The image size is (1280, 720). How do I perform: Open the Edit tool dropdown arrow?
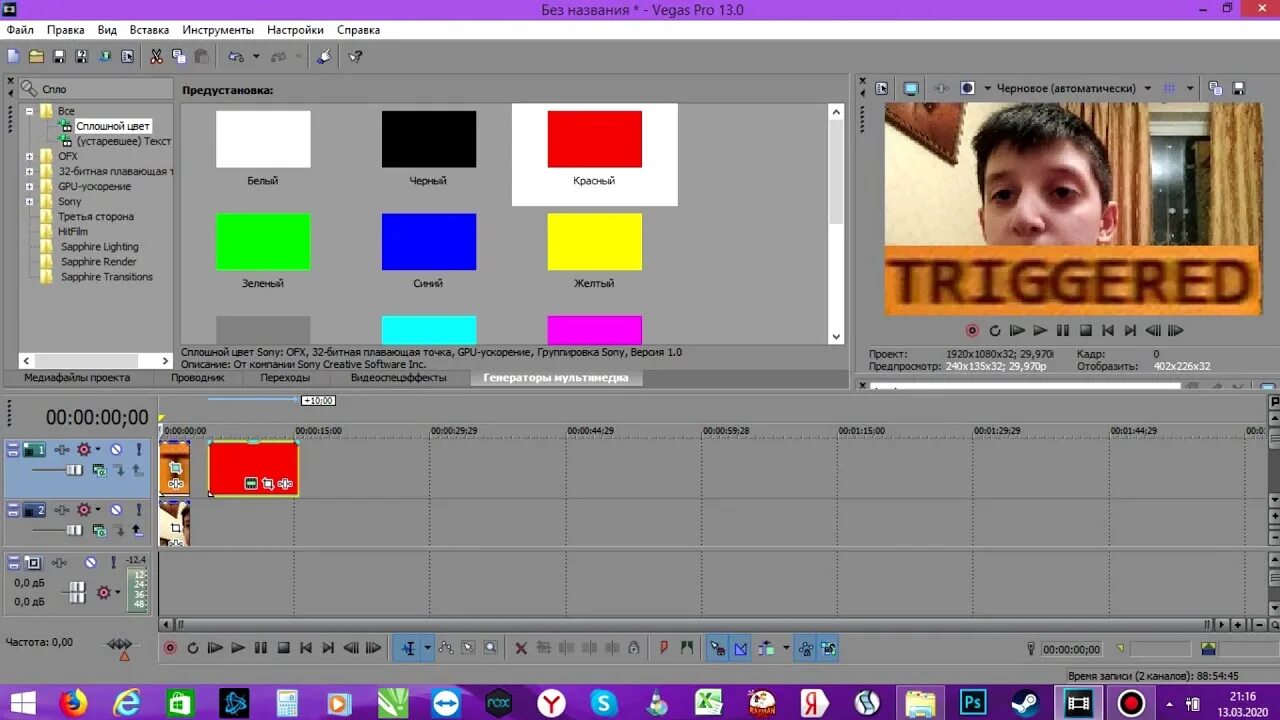tap(427, 648)
